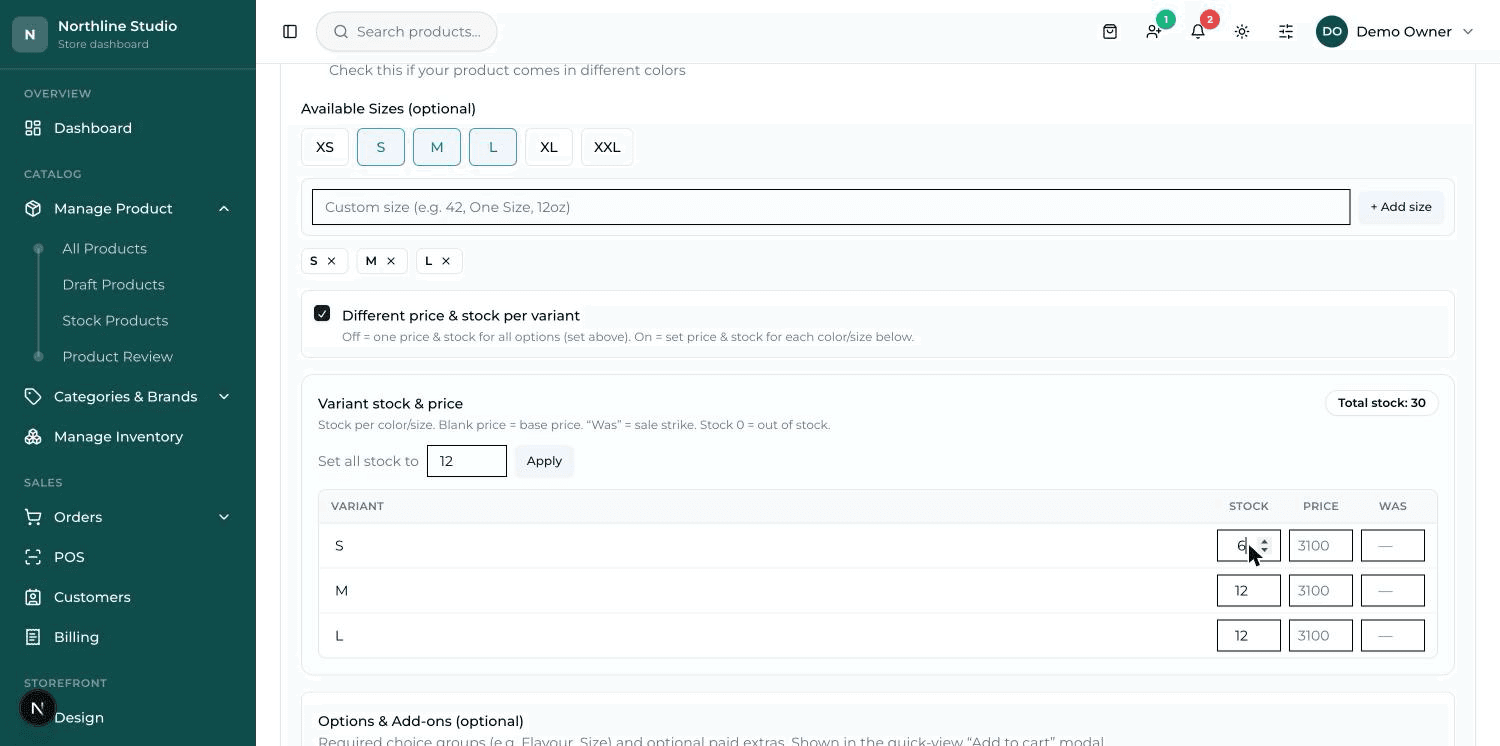Enable the XL size option
Image resolution: width=1500 pixels, height=746 pixels.
pos(549,147)
